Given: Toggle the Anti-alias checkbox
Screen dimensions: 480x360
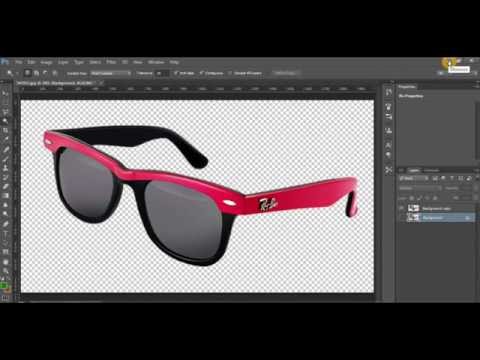Looking at the screenshot, I should 176,73.
